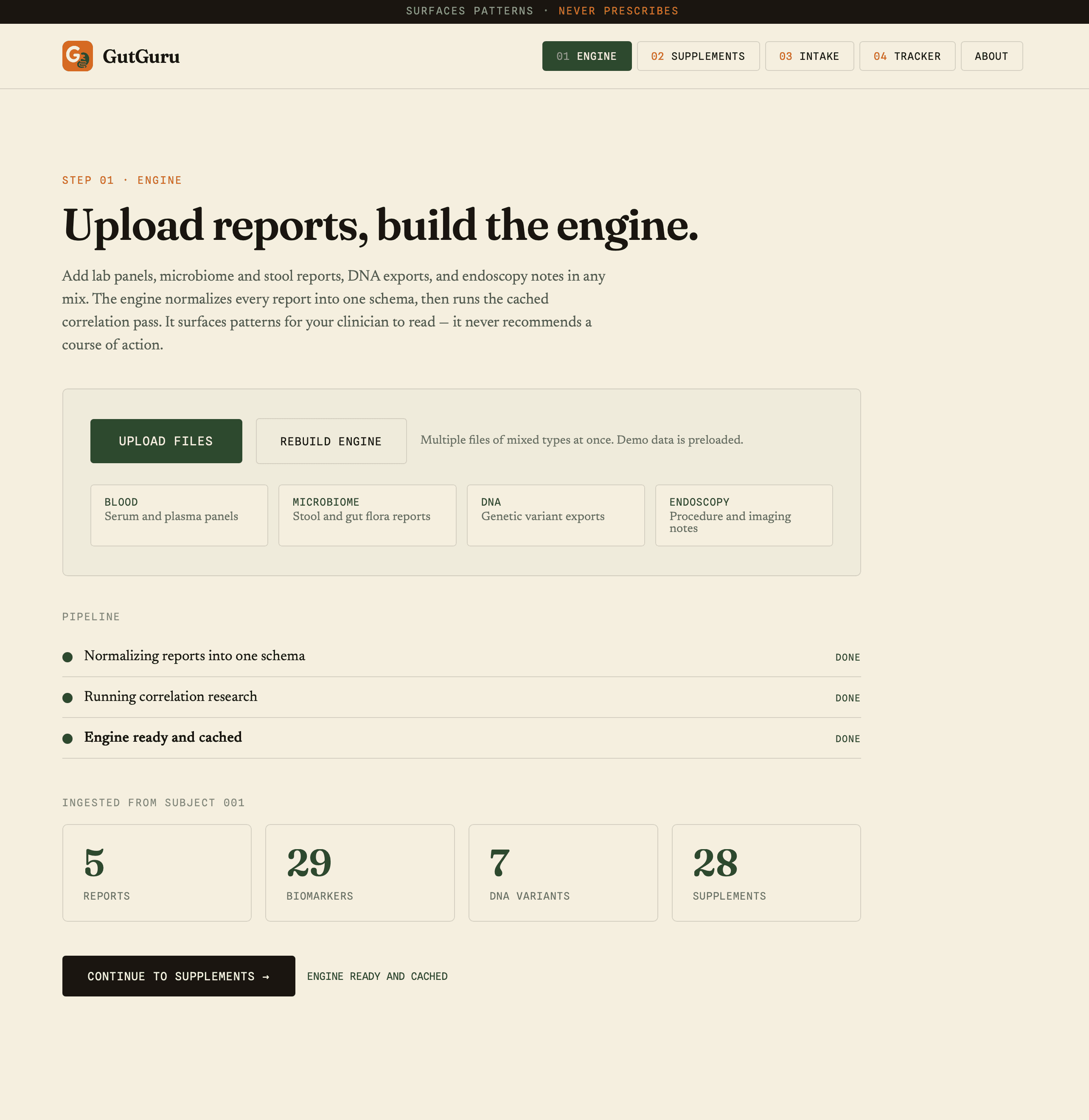Image resolution: width=1089 pixels, height=1120 pixels.
Task: Open the 7 DNA Variants stat card
Action: [563, 873]
